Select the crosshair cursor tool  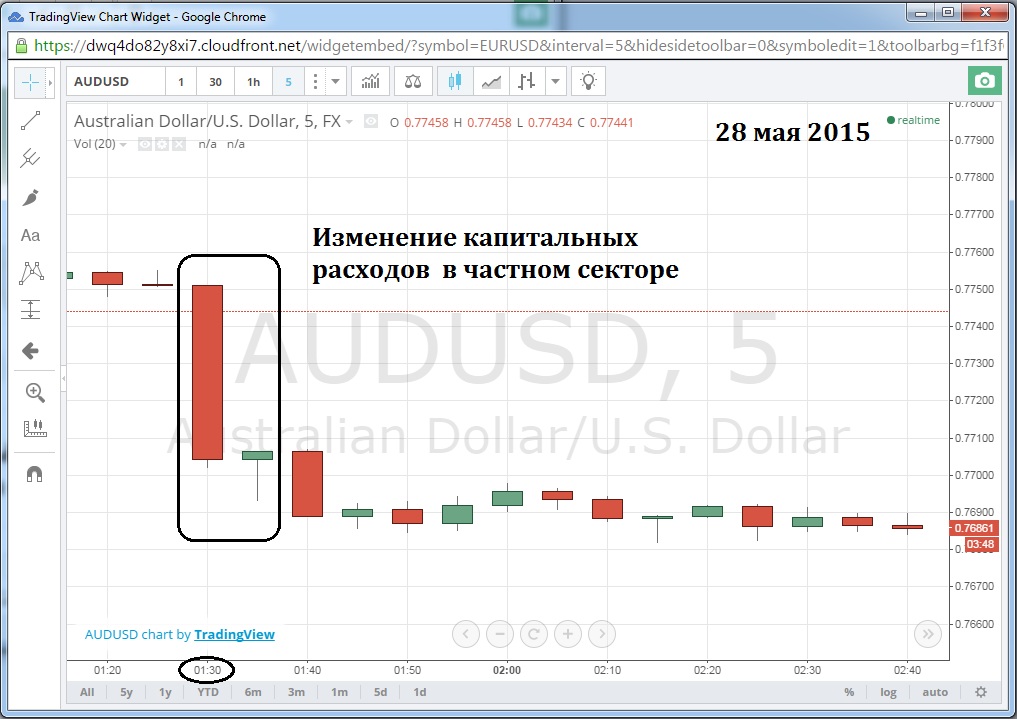coord(30,82)
